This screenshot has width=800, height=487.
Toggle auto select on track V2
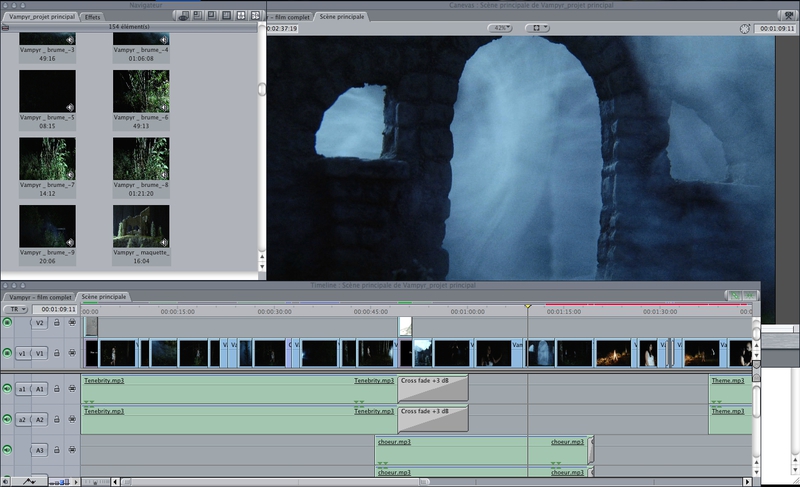tap(72, 322)
